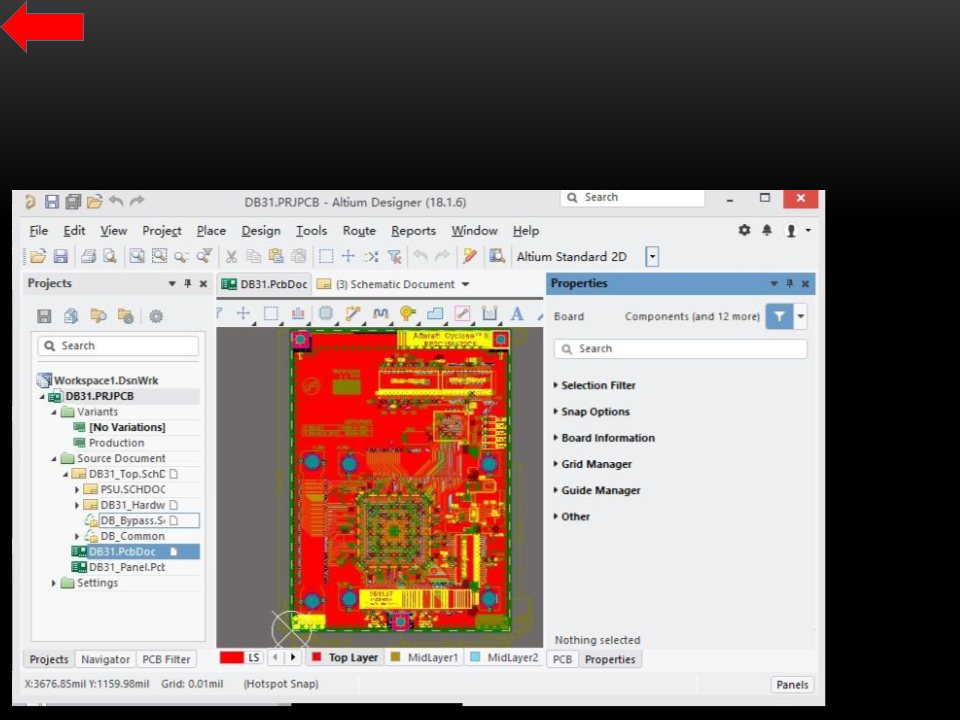Image resolution: width=961 pixels, height=721 pixels.
Task: Collapse the Variants folder
Action: coord(54,412)
